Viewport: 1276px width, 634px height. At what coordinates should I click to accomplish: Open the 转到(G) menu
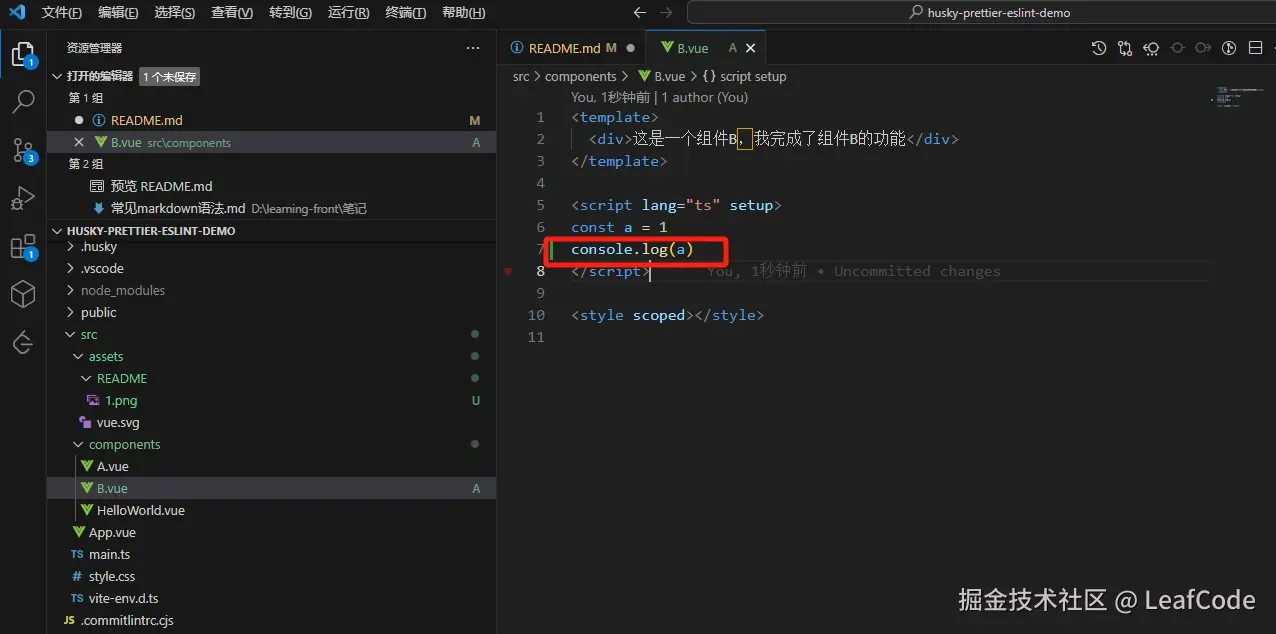(x=291, y=13)
